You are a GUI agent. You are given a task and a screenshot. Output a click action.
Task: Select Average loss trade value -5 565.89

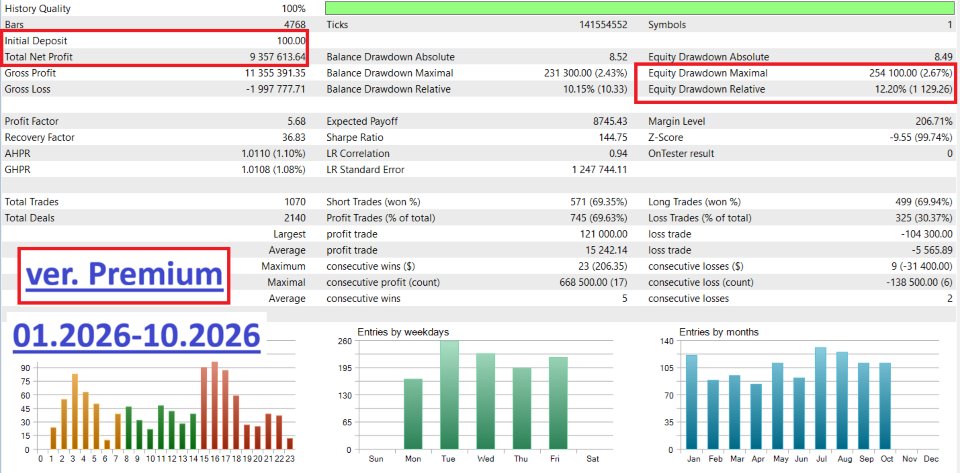click(x=932, y=250)
